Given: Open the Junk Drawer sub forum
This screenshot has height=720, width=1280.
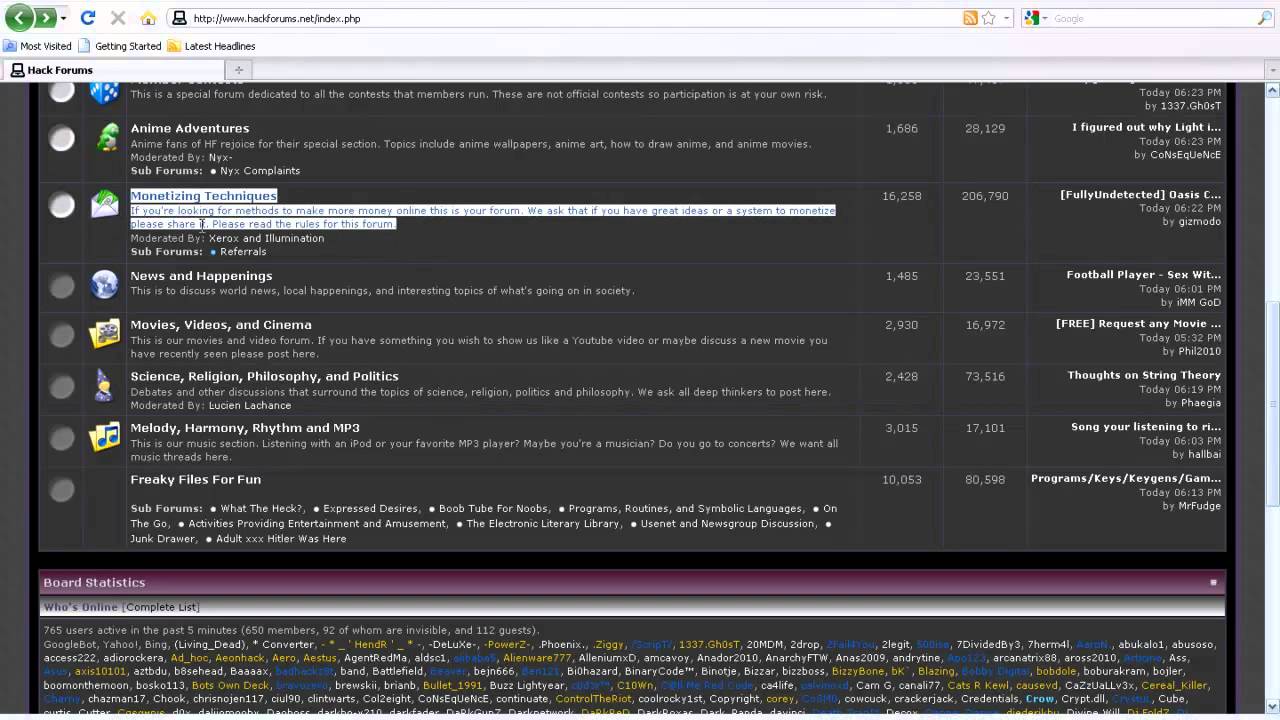Looking at the screenshot, I should tap(163, 539).
